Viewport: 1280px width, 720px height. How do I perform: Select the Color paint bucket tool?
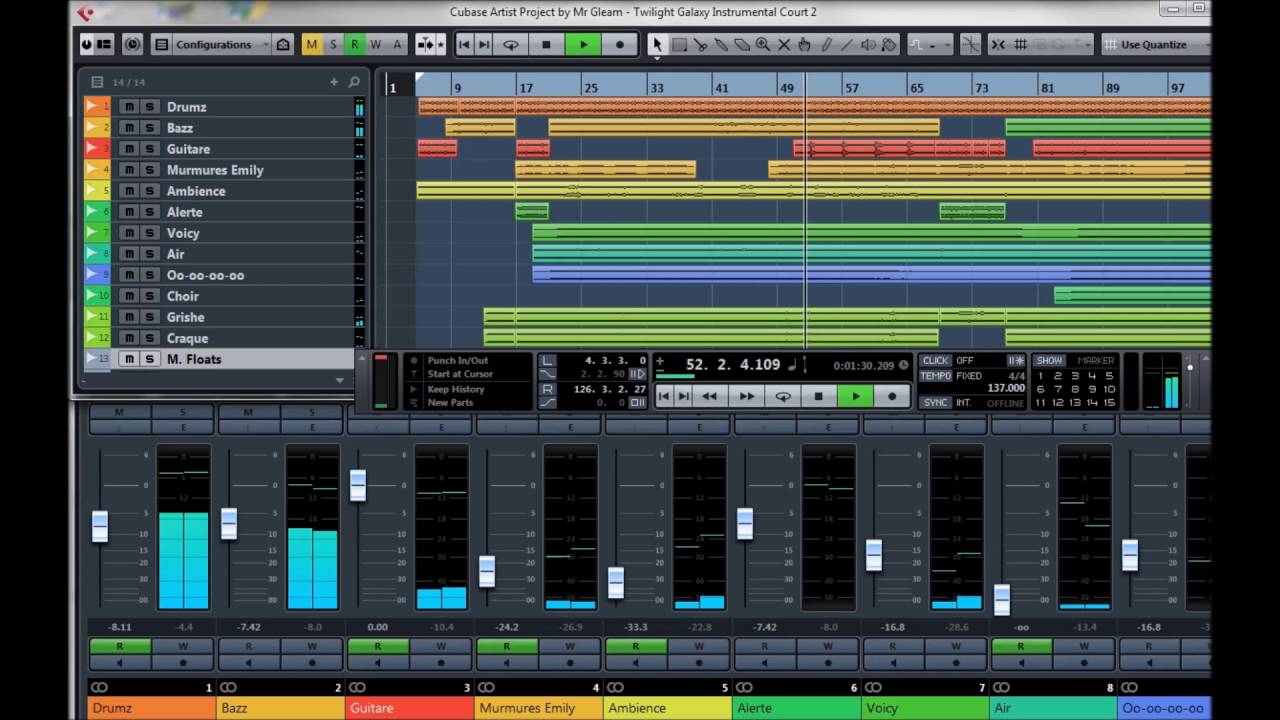tap(889, 44)
